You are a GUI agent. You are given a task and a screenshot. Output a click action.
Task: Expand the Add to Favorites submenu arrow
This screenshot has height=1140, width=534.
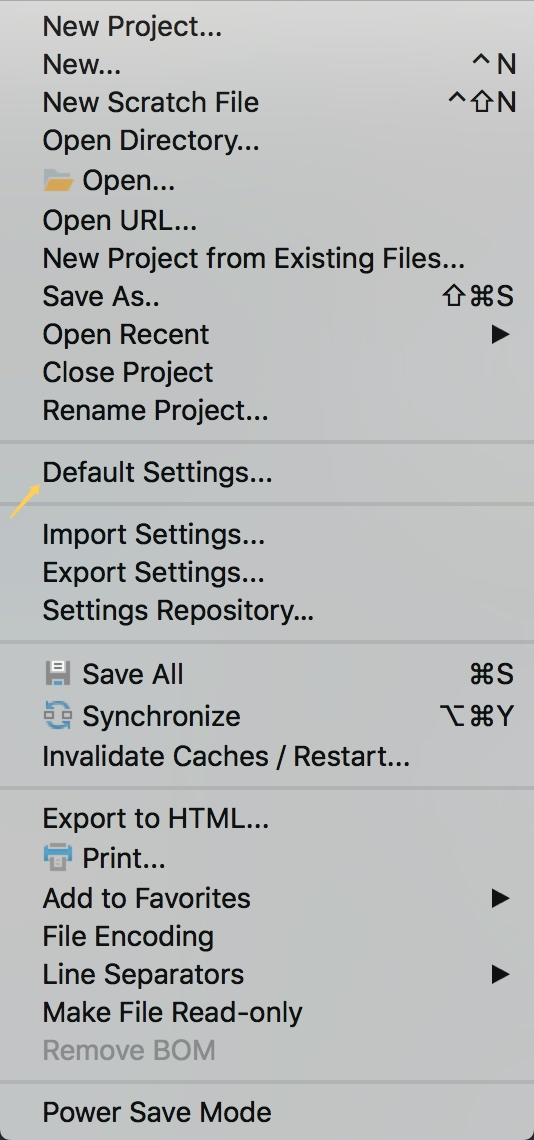pos(501,898)
